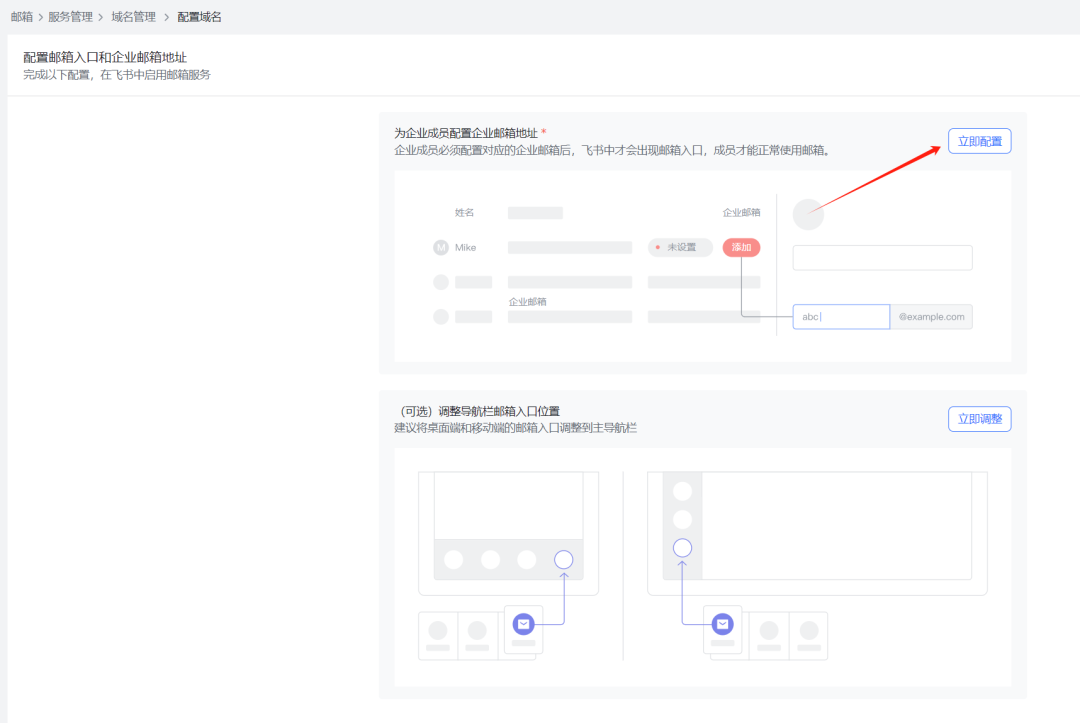The height and width of the screenshot is (723, 1080).
Task: Click the 立即配置 button
Action: 979,142
